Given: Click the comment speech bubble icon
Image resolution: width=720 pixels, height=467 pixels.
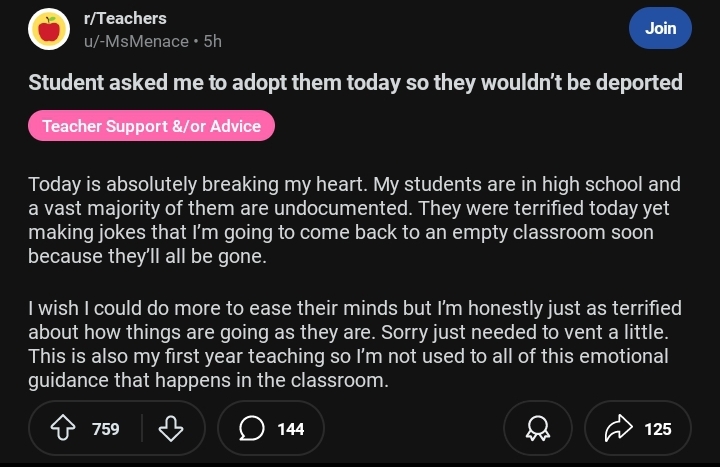Looking at the screenshot, I should click(x=252, y=429).
